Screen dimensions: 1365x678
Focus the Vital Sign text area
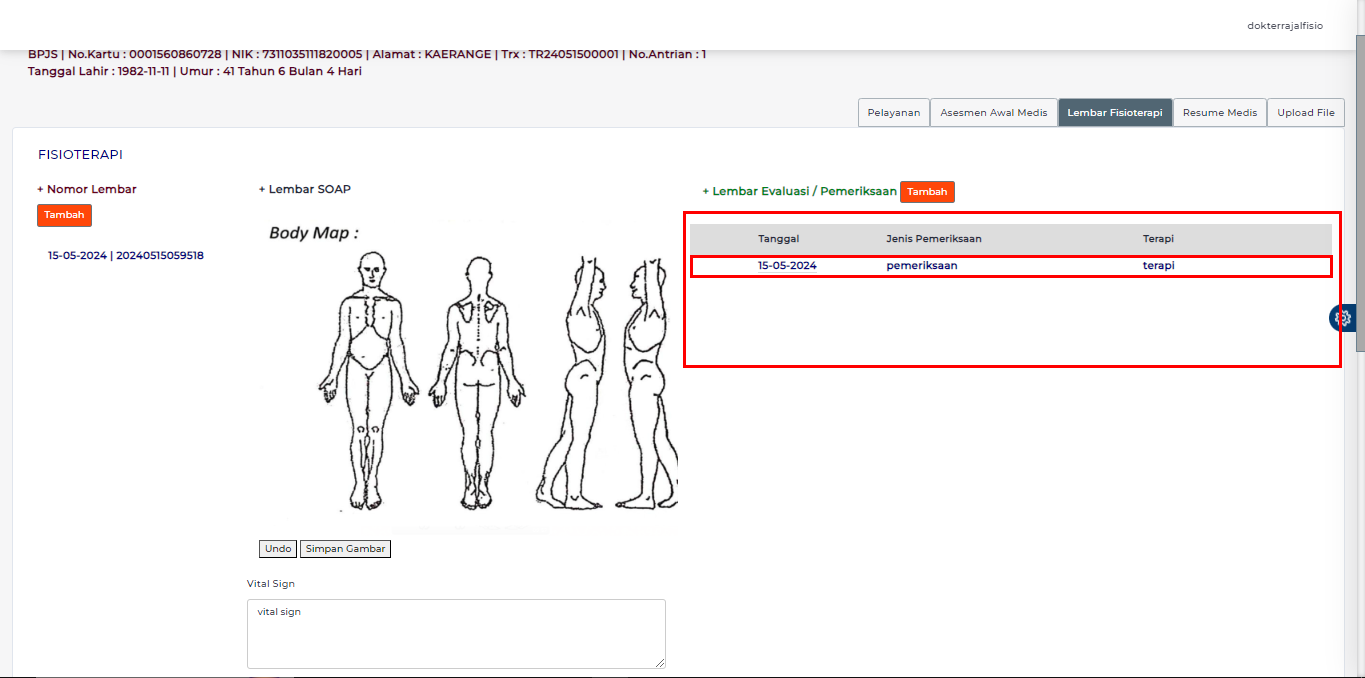click(456, 634)
